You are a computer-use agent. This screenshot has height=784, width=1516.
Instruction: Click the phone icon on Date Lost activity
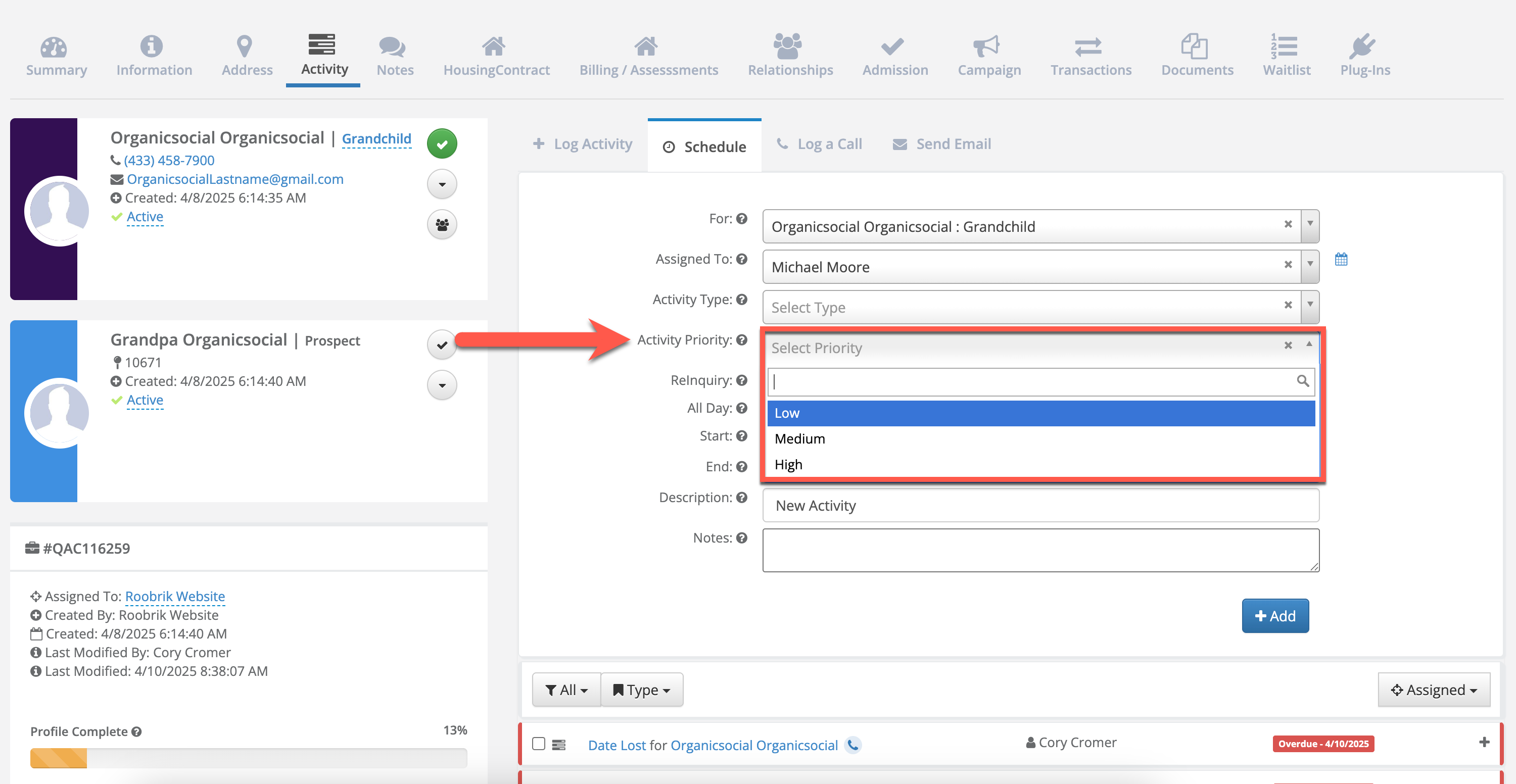click(x=853, y=745)
